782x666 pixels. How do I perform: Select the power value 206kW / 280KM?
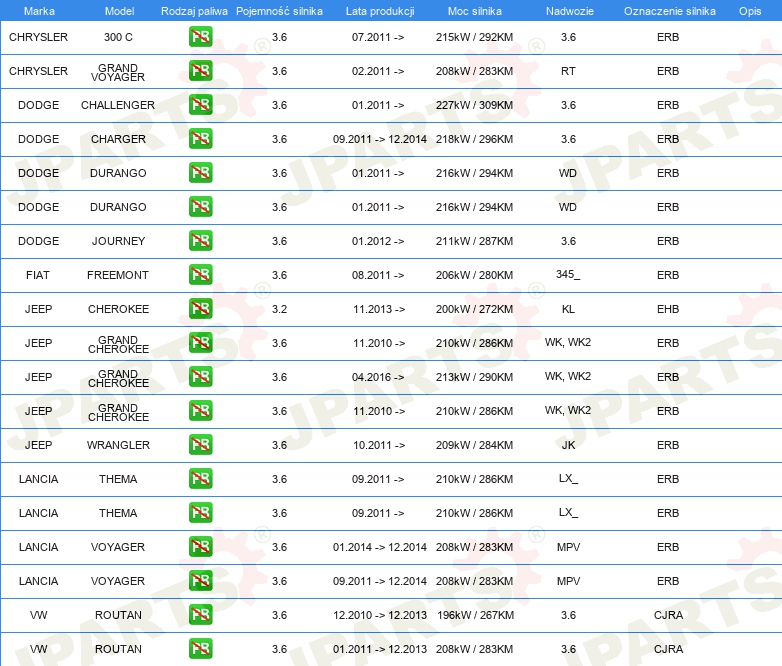point(474,275)
